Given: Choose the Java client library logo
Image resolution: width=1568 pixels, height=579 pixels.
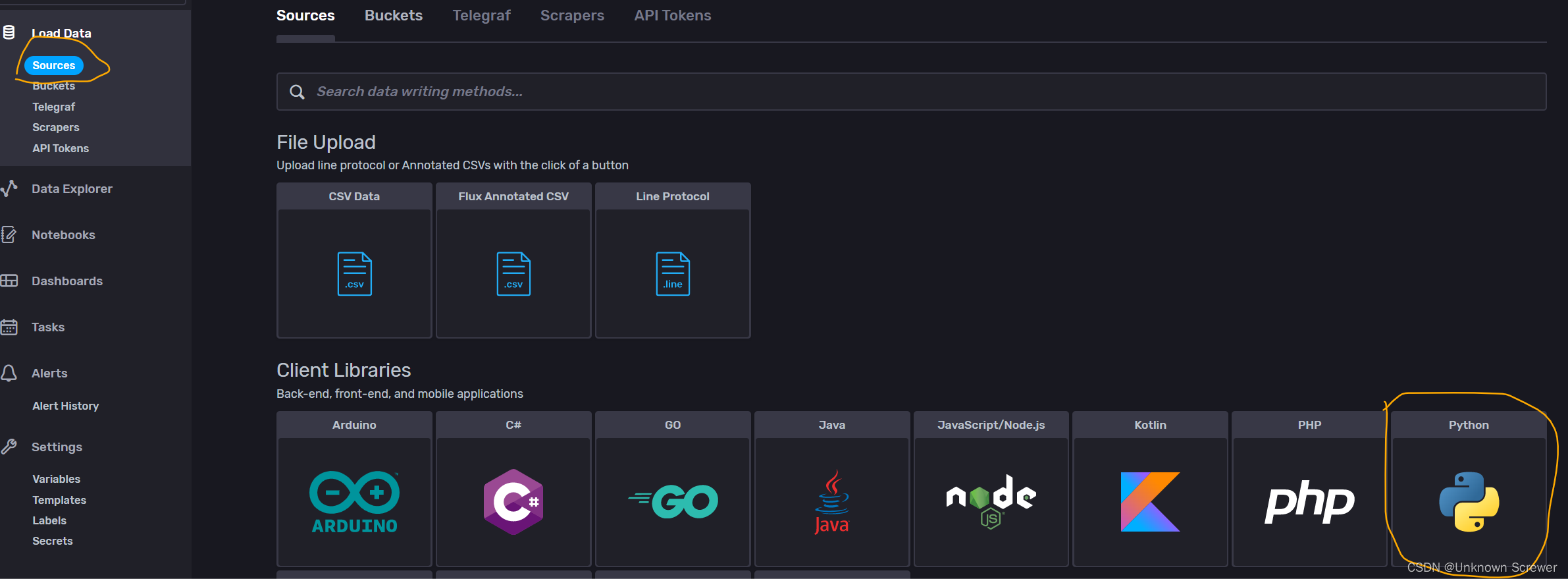Looking at the screenshot, I should (x=832, y=502).
